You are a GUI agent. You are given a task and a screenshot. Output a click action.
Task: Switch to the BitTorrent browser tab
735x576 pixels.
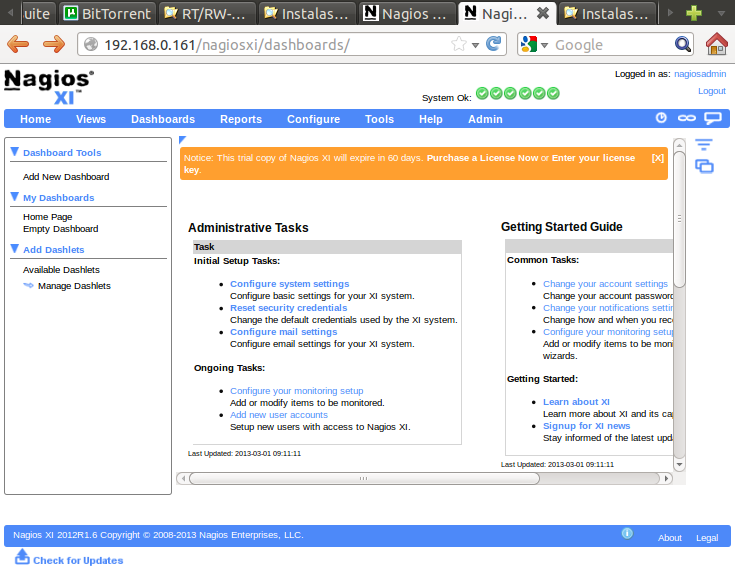click(x=106, y=13)
